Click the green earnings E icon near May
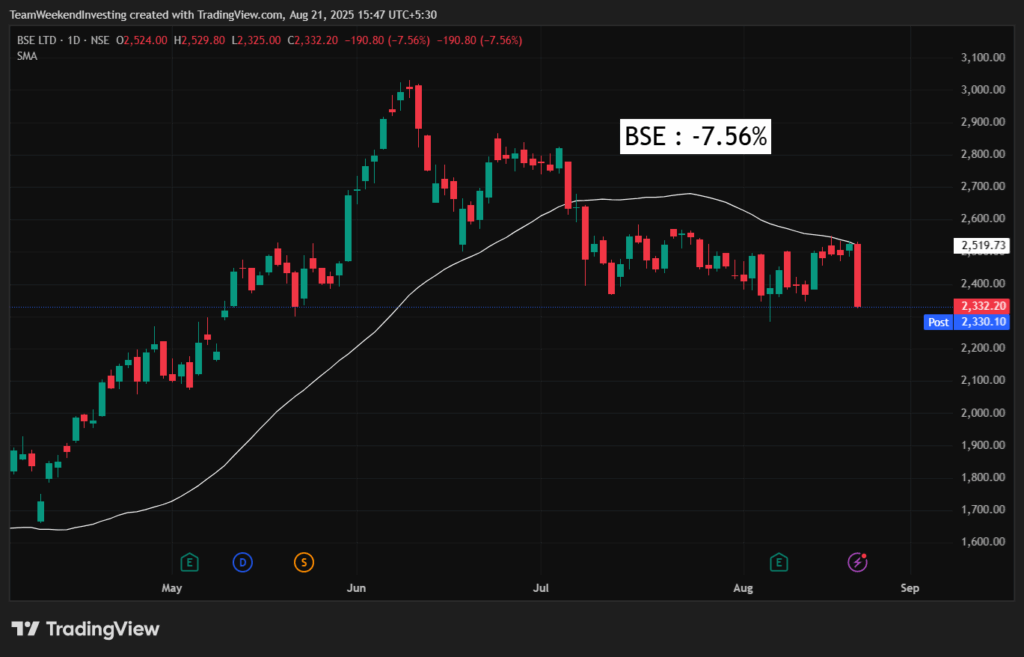This screenshot has height=657, width=1024. pos(189,562)
